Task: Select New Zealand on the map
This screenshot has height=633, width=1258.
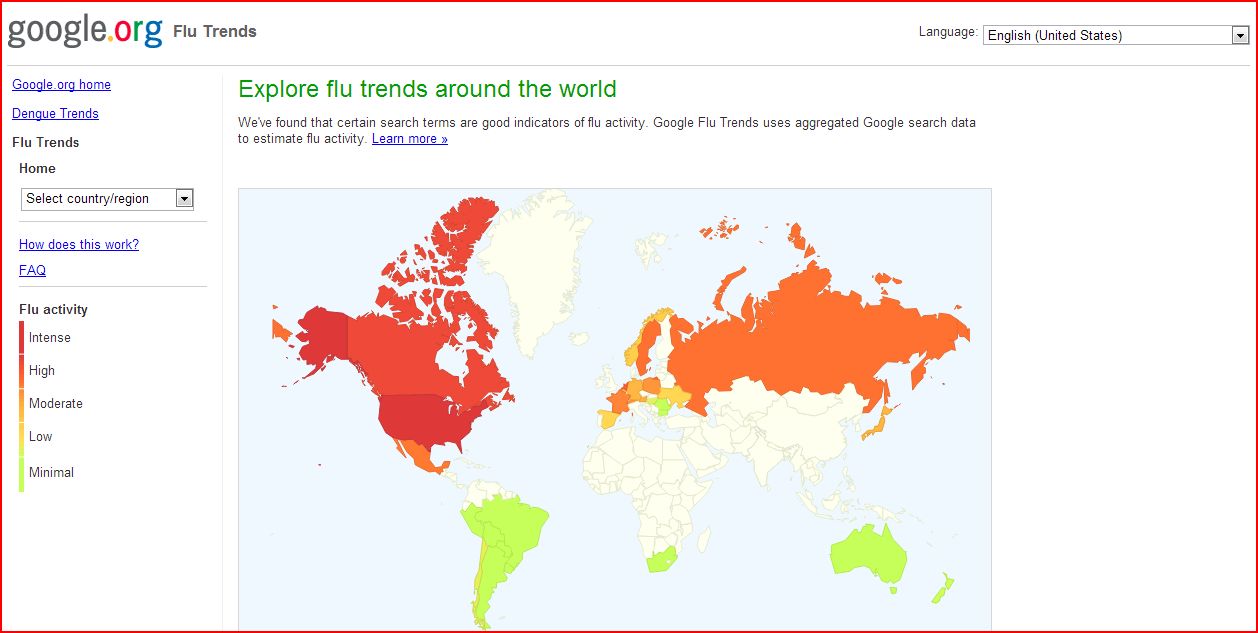Action: tap(942, 590)
